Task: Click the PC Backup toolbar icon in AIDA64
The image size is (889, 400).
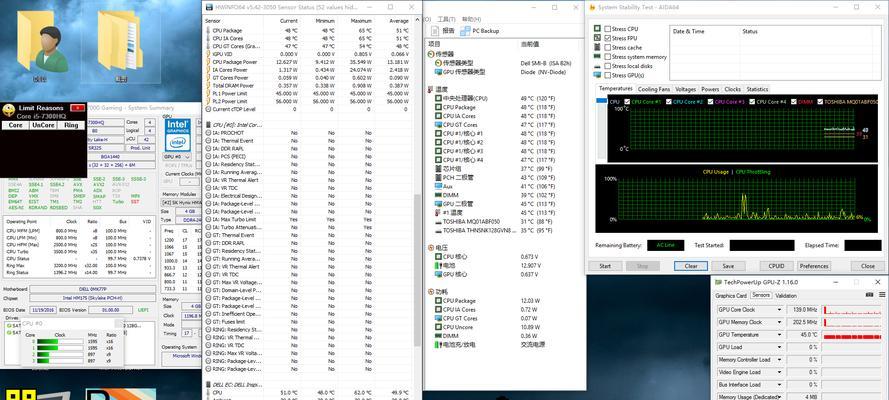Action: tap(465, 31)
